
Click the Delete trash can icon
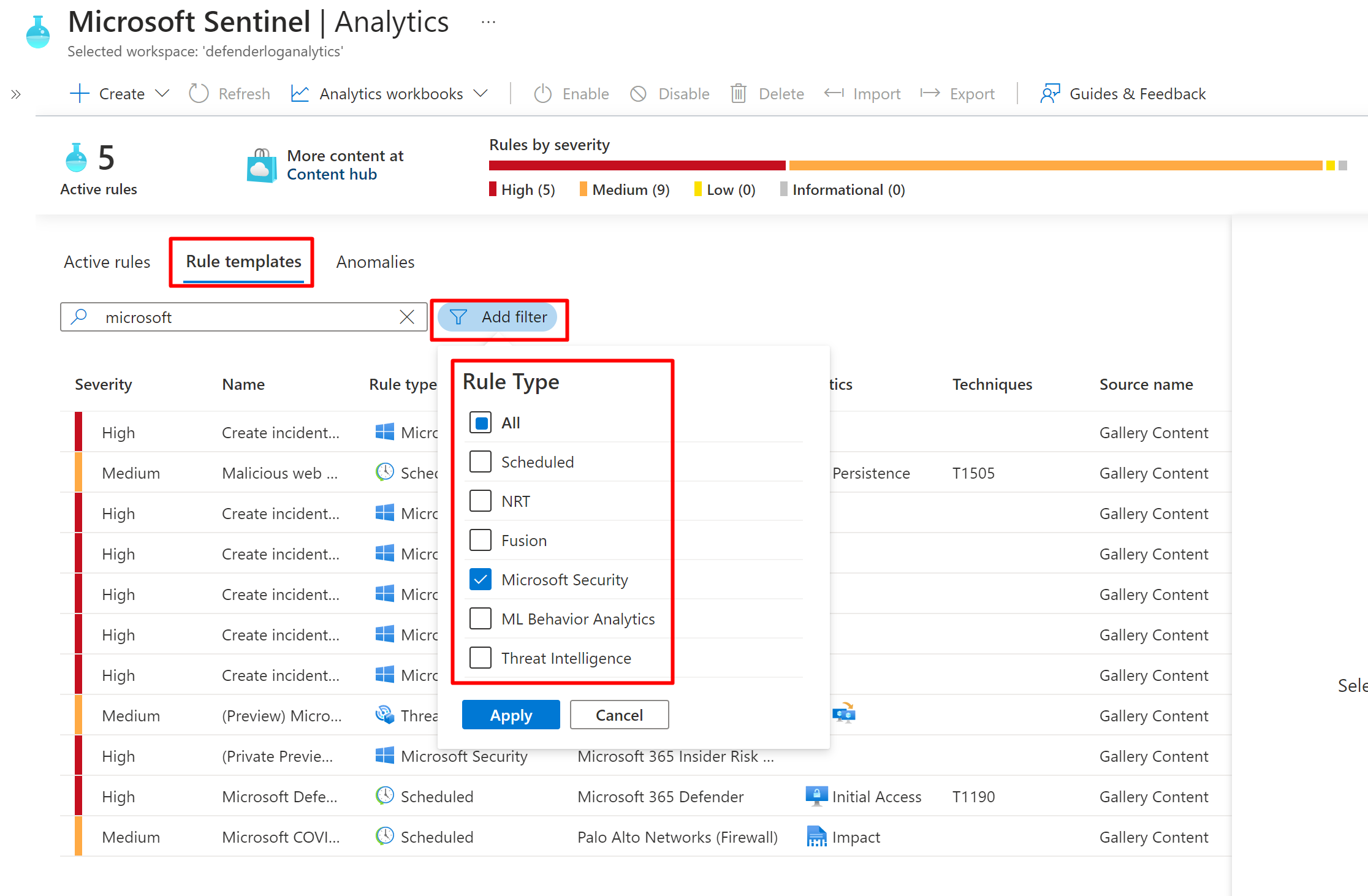click(x=738, y=94)
